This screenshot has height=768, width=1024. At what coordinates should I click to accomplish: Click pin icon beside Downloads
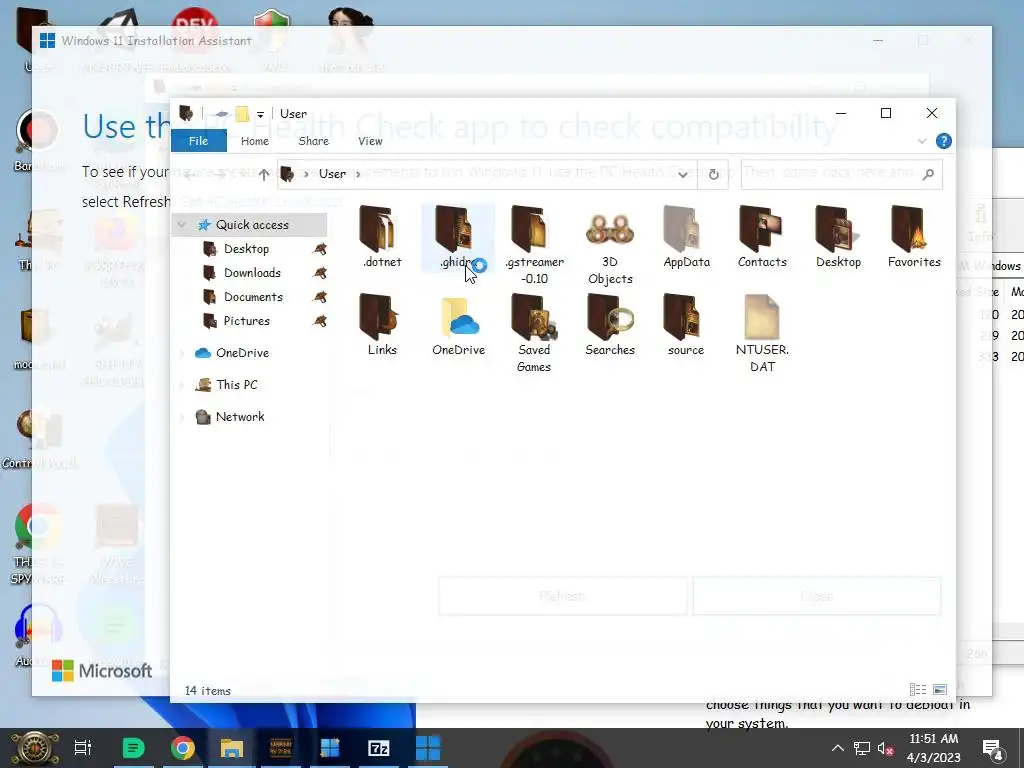click(x=320, y=273)
